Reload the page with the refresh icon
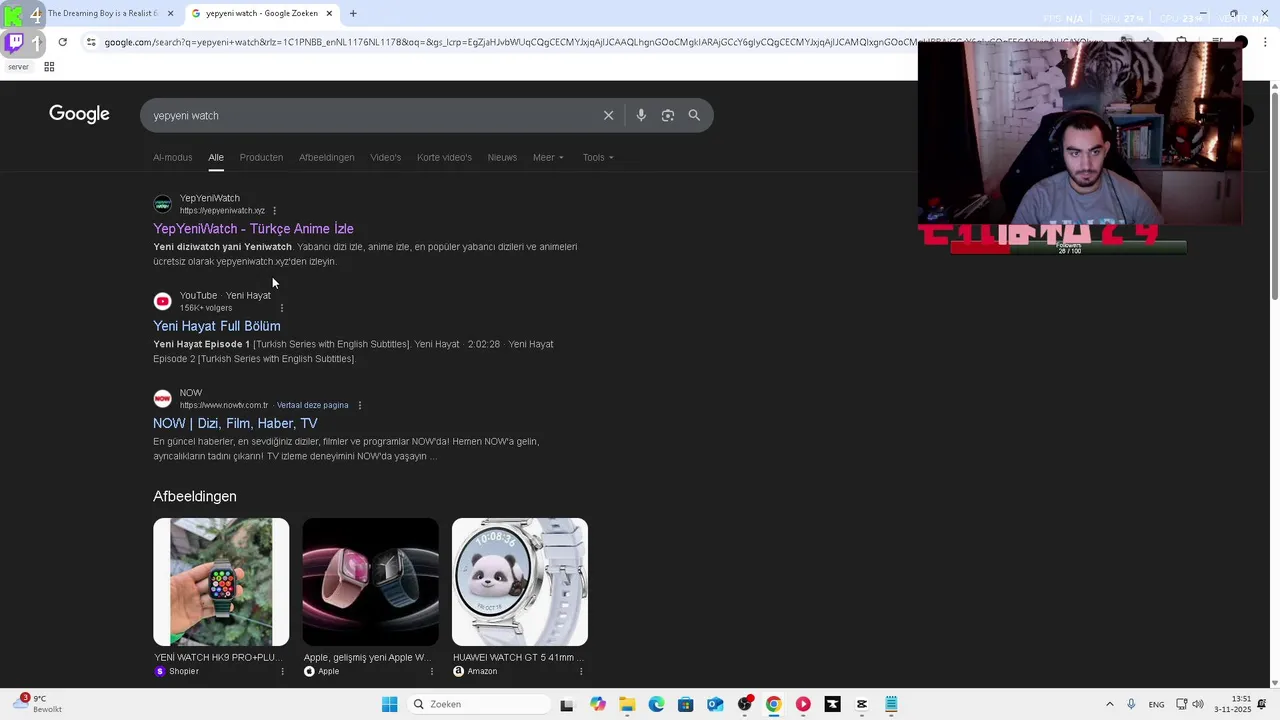1280x720 pixels. point(62,42)
